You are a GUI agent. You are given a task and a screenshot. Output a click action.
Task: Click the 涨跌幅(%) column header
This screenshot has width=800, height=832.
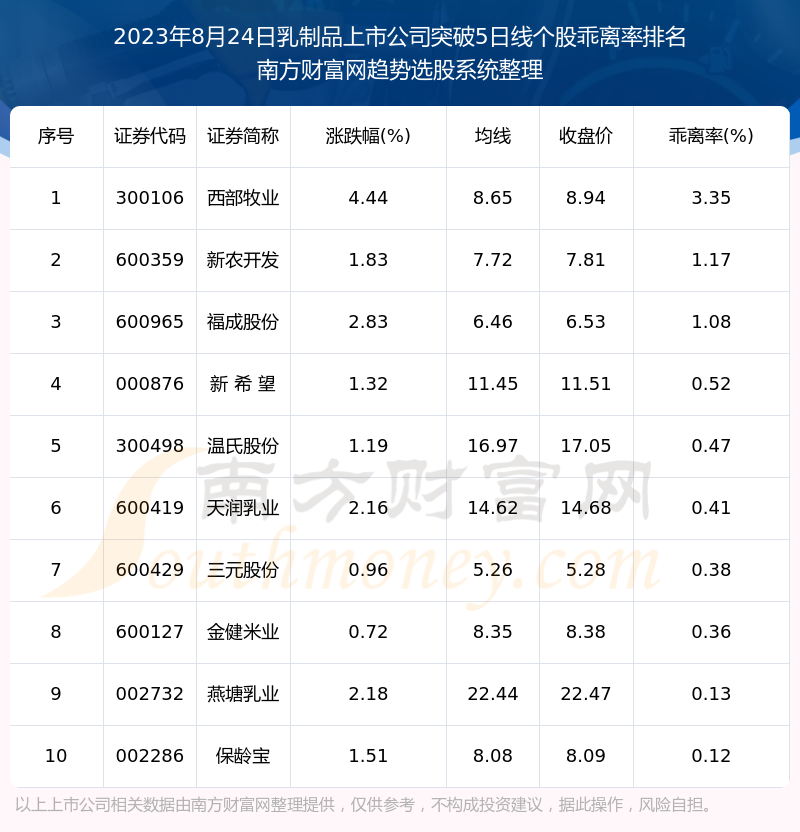[x=368, y=136]
